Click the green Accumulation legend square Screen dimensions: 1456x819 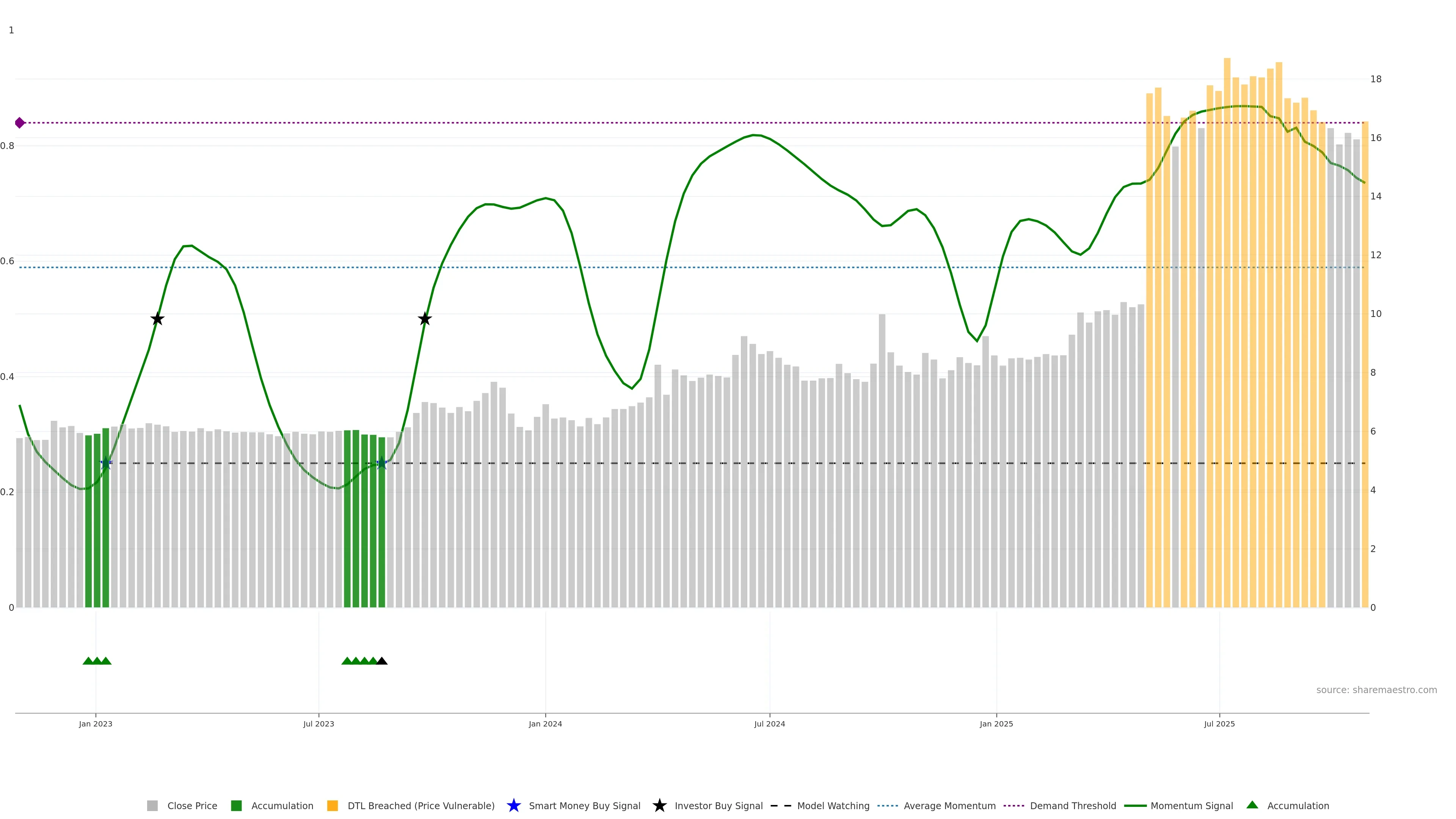[236, 806]
